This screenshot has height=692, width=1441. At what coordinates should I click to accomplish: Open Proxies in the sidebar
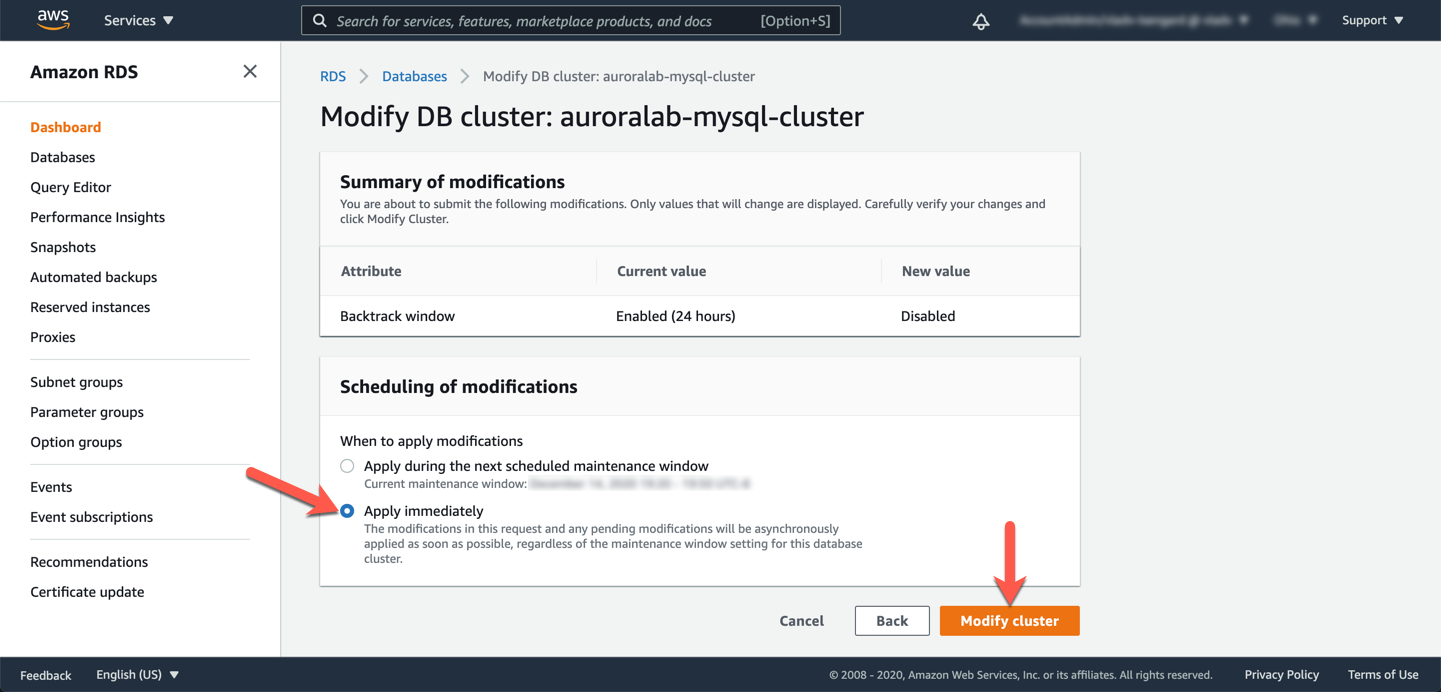[53, 337]
